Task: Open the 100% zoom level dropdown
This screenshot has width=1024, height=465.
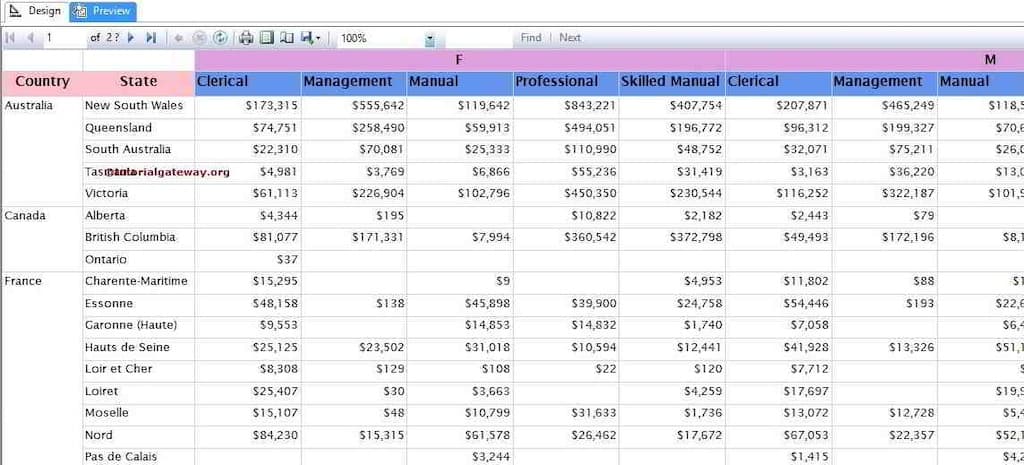Action: (x=430, y=39)
